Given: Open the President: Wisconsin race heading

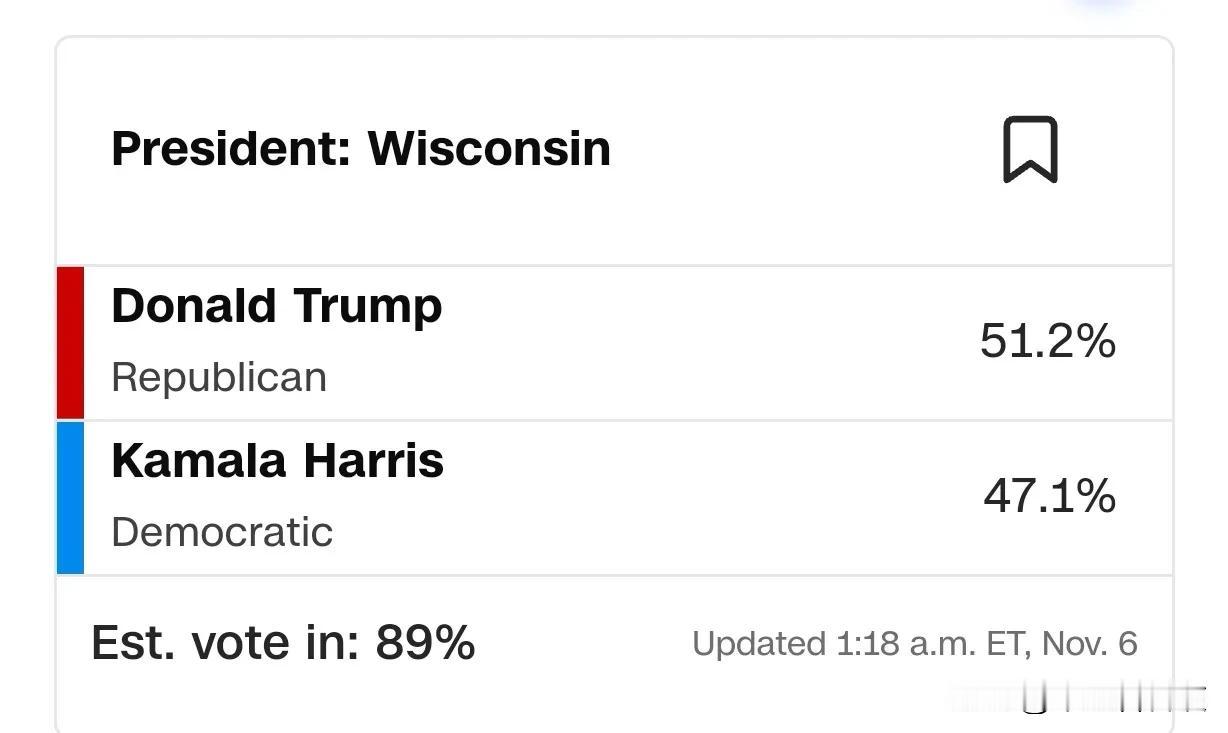Looking at the screenshot, I should click(x=361, y=148).
